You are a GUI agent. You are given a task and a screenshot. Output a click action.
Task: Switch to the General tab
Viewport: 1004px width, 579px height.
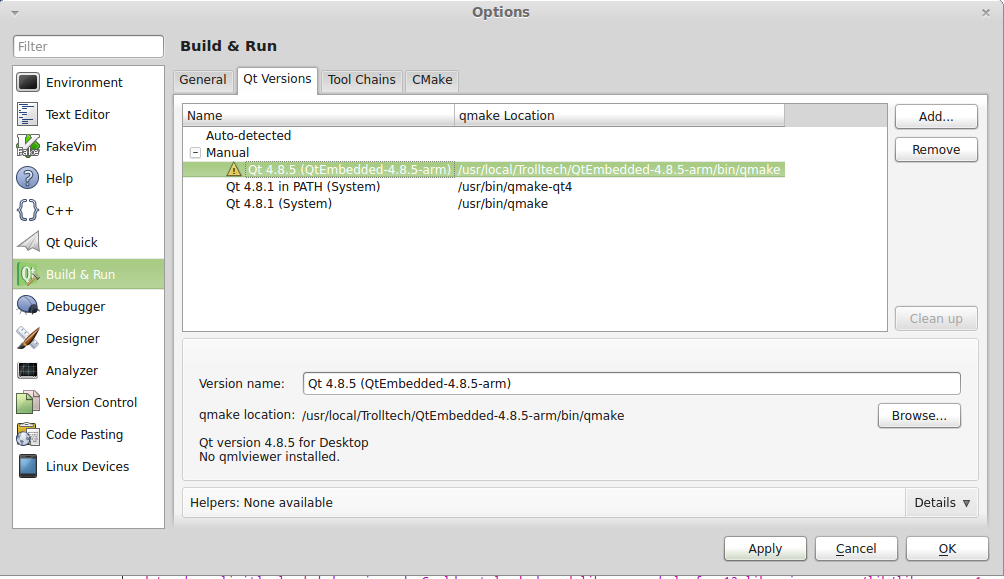(202, 79)
